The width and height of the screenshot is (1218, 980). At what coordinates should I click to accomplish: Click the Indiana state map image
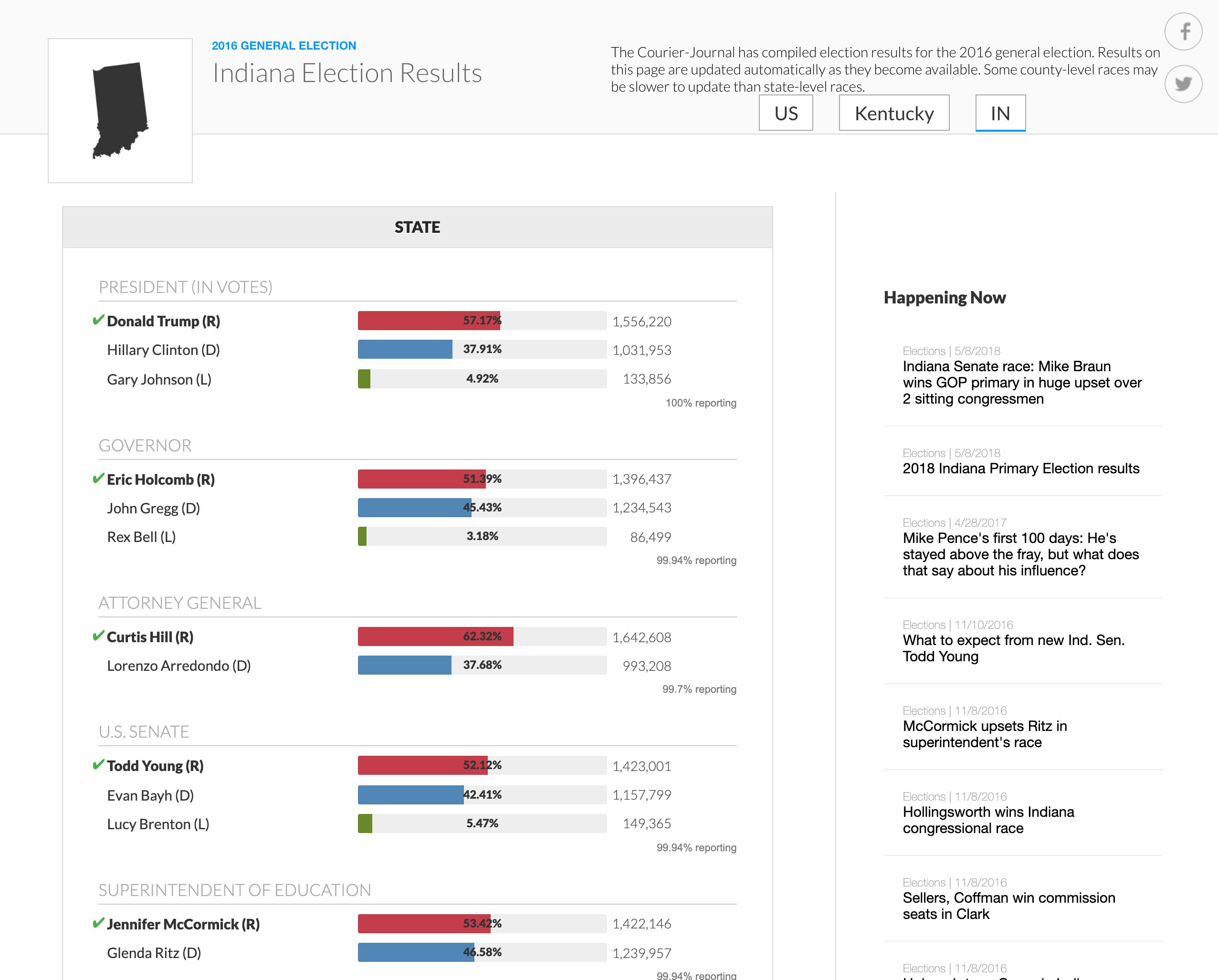coord(120,110)
